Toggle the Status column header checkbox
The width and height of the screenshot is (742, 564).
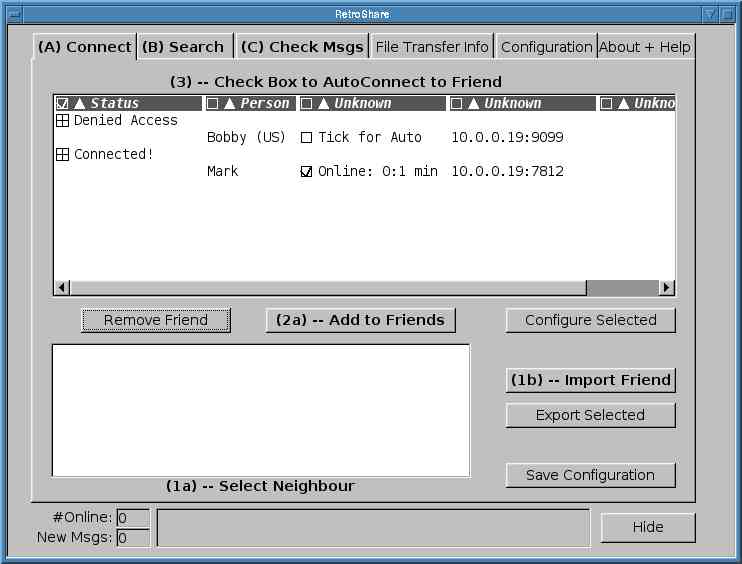63,104
